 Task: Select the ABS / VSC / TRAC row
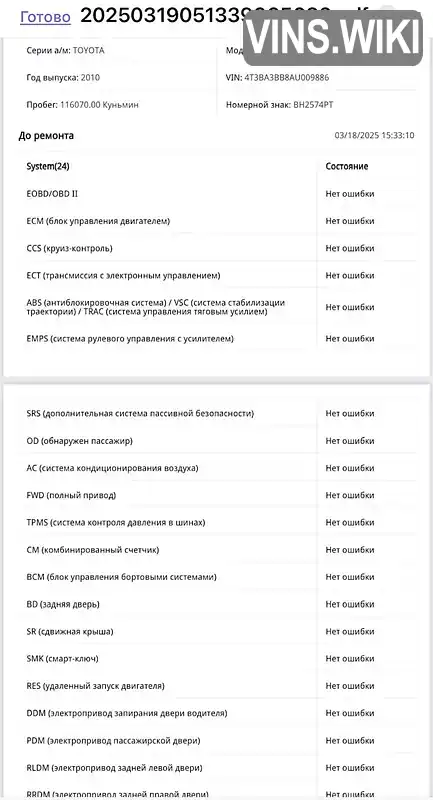coord(221,307)
